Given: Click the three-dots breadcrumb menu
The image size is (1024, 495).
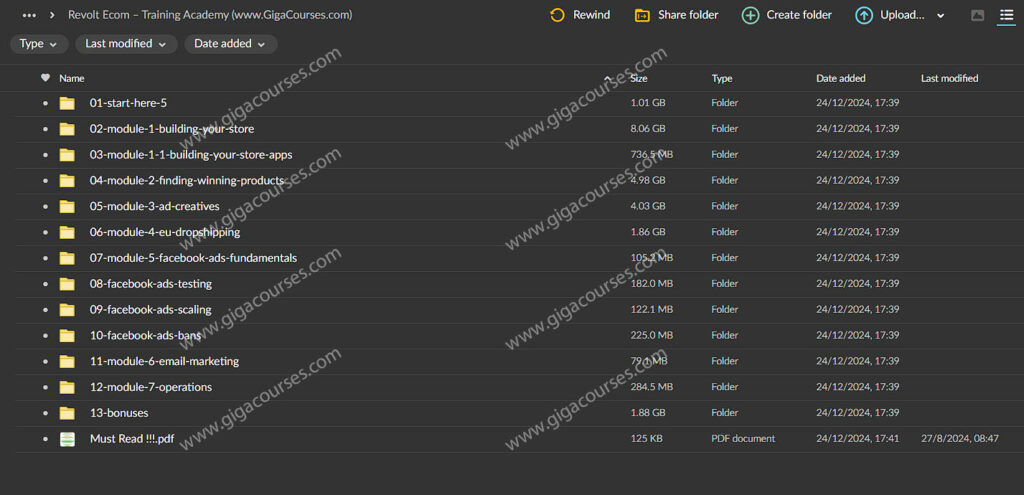Looking at the screenshot, I should click(x=29, y=15).
